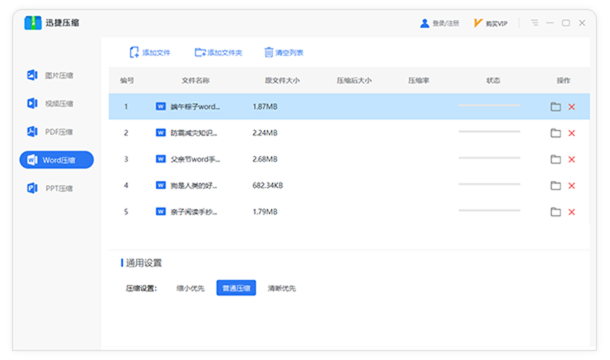Switch to 视频压缩 in the sidebar

coord(50,103)
